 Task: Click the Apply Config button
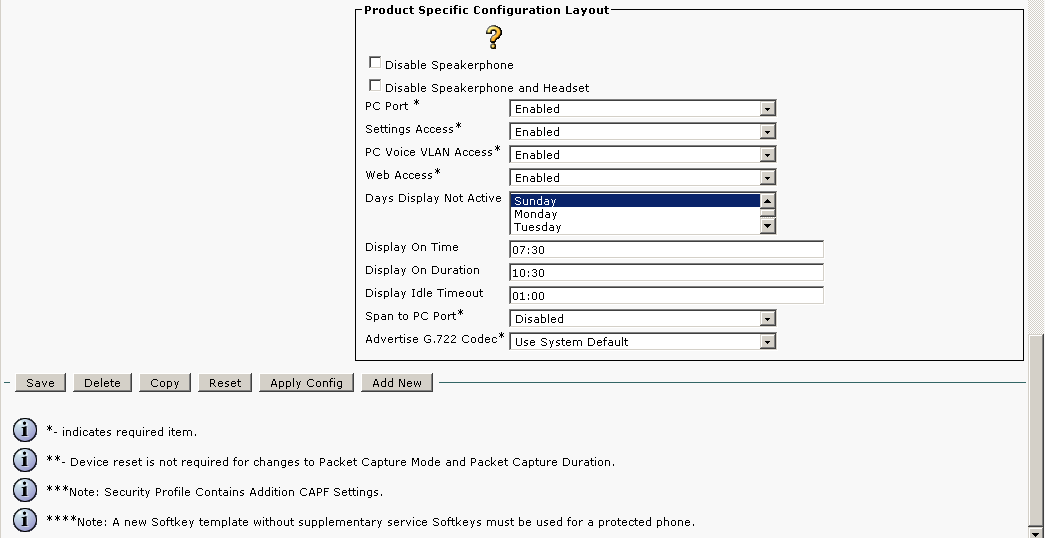point(306,383)
